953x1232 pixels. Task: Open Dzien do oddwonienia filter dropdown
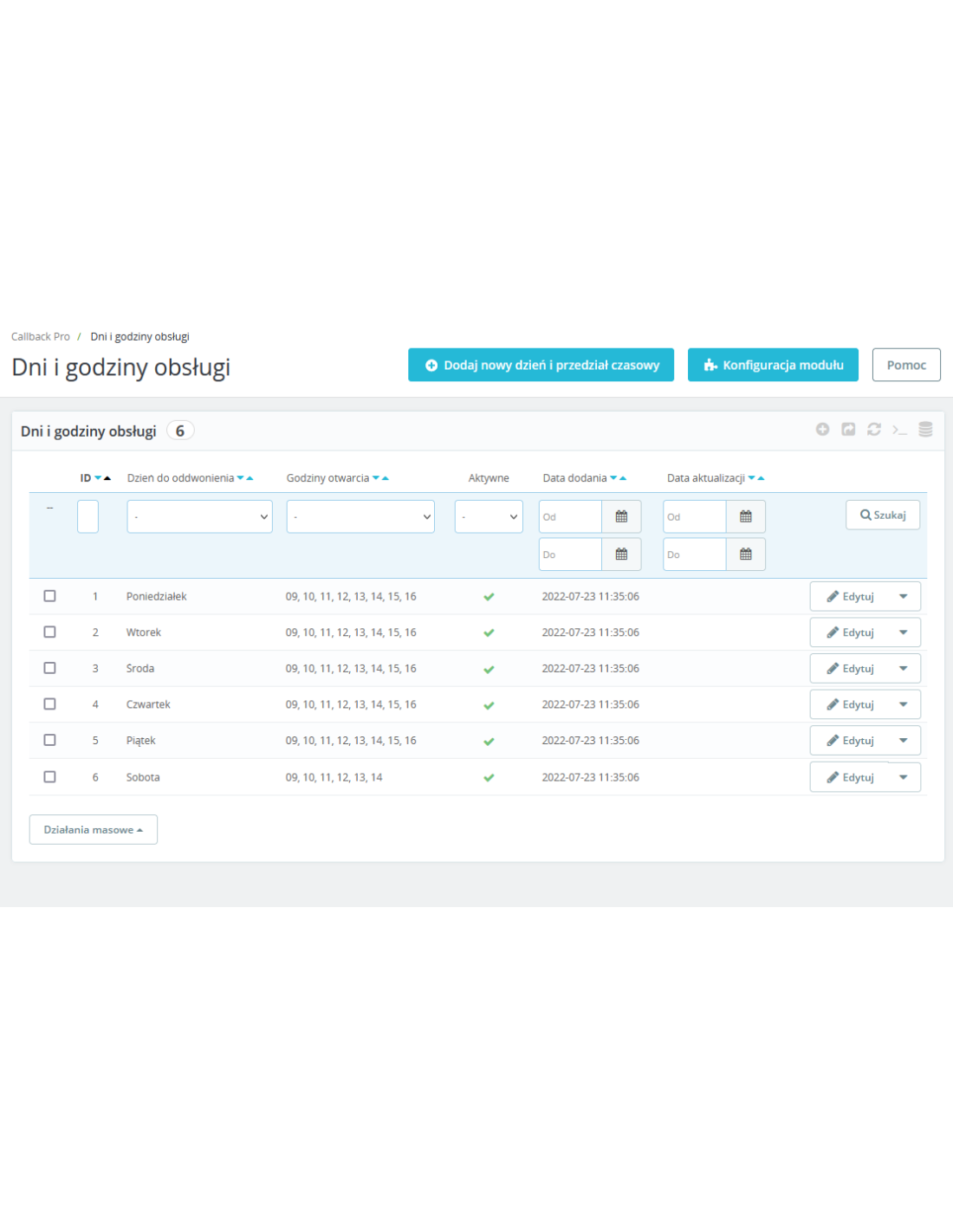(199, 516)
